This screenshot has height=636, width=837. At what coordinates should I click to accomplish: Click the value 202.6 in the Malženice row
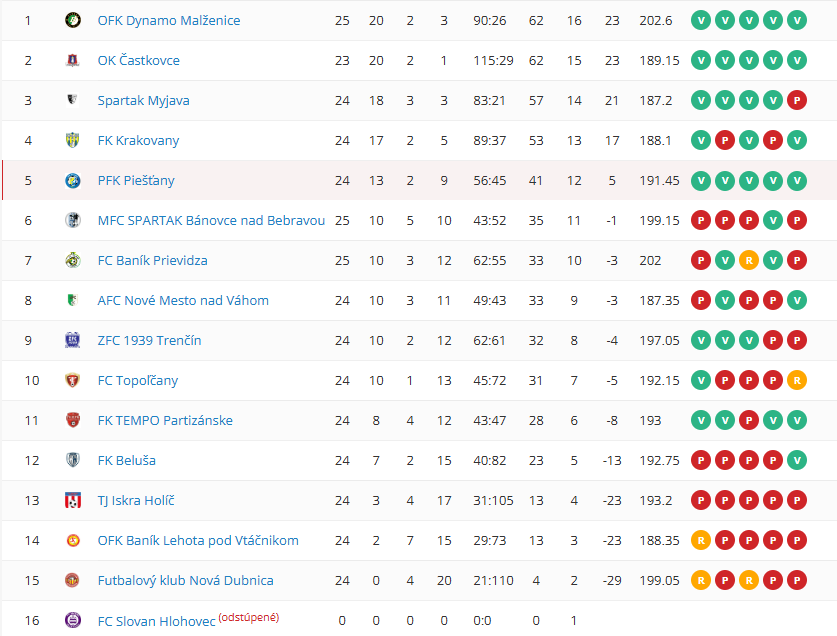pos(656,20)
